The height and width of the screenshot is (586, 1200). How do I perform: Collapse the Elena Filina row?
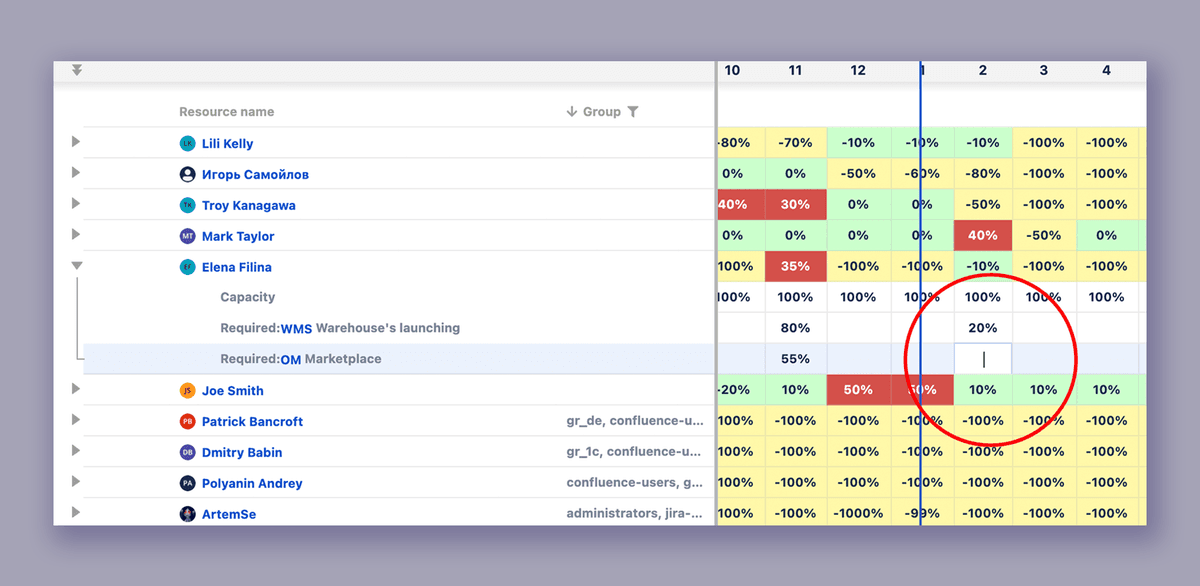coord(76,266)
